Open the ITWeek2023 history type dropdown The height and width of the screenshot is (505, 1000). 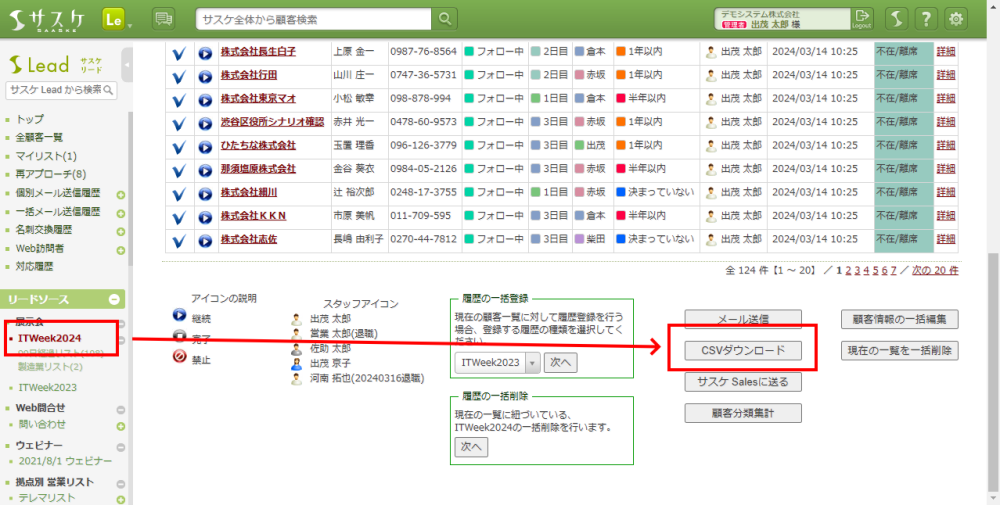[532, 362]
